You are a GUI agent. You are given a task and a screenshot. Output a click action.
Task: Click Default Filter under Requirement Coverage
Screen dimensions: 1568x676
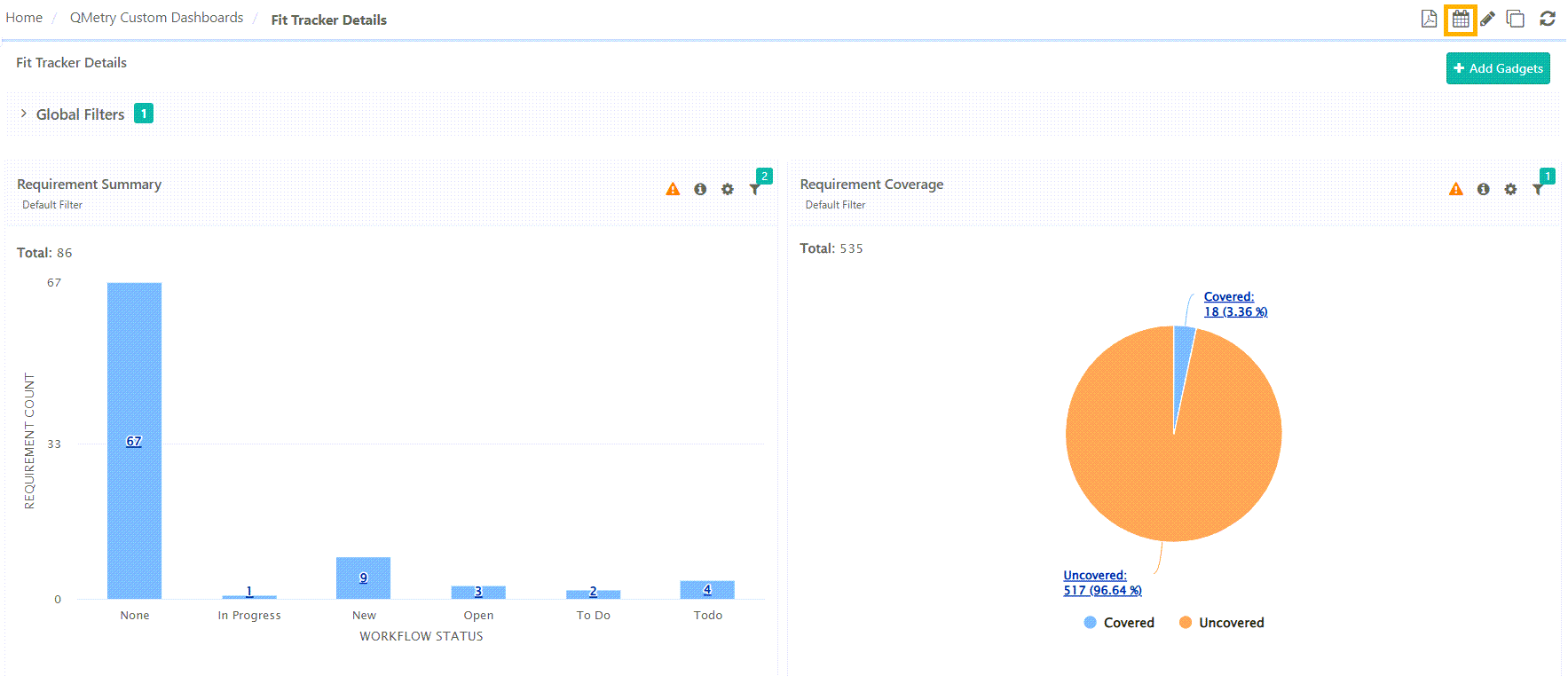click(x=835, y=205)
